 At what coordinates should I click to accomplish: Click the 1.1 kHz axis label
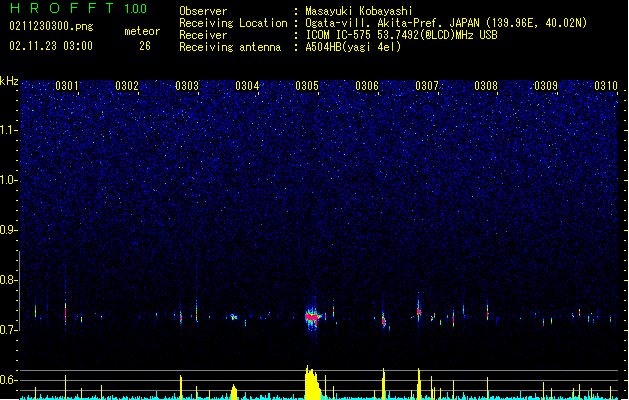click(x=9, y=130)
